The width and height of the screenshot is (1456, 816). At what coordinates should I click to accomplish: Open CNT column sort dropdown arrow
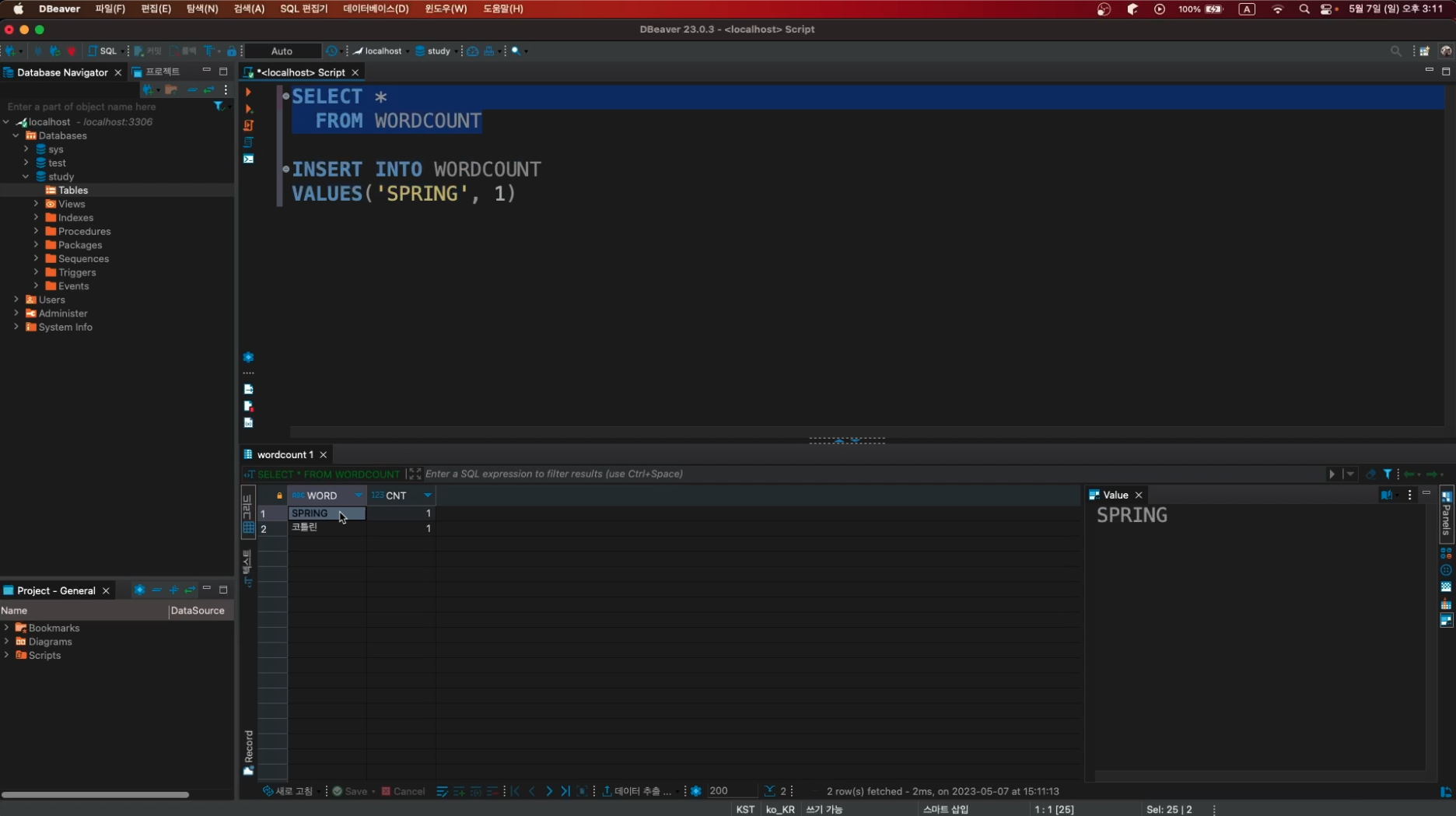(x=427, y=496)
